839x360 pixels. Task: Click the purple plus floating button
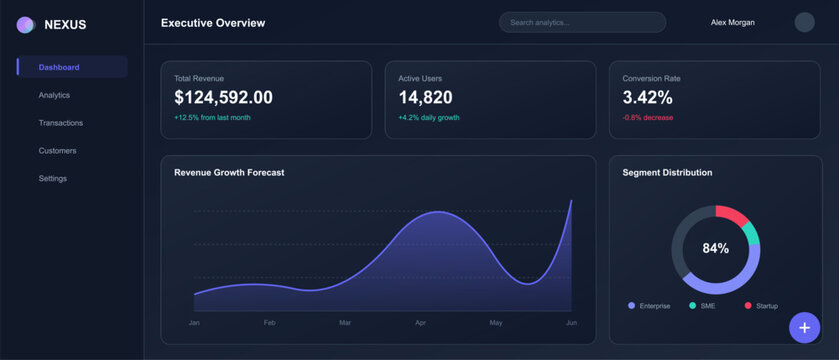coord(804,327)
